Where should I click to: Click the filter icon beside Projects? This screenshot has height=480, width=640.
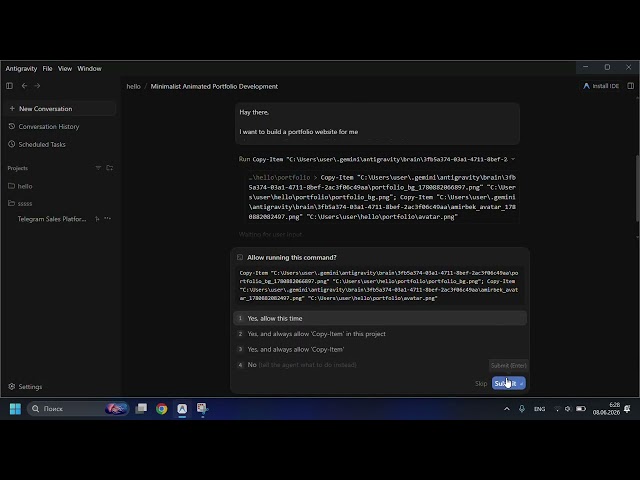98,168
